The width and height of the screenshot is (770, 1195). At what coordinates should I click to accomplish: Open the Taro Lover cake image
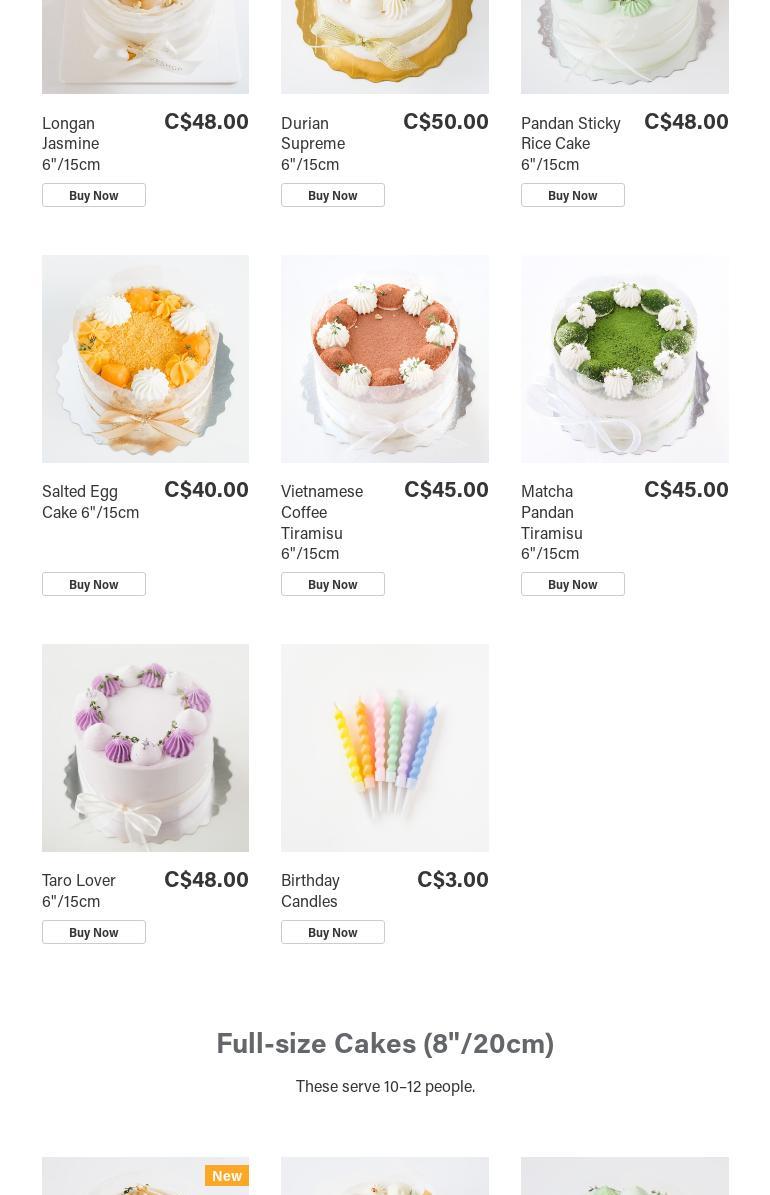[145, 748]
